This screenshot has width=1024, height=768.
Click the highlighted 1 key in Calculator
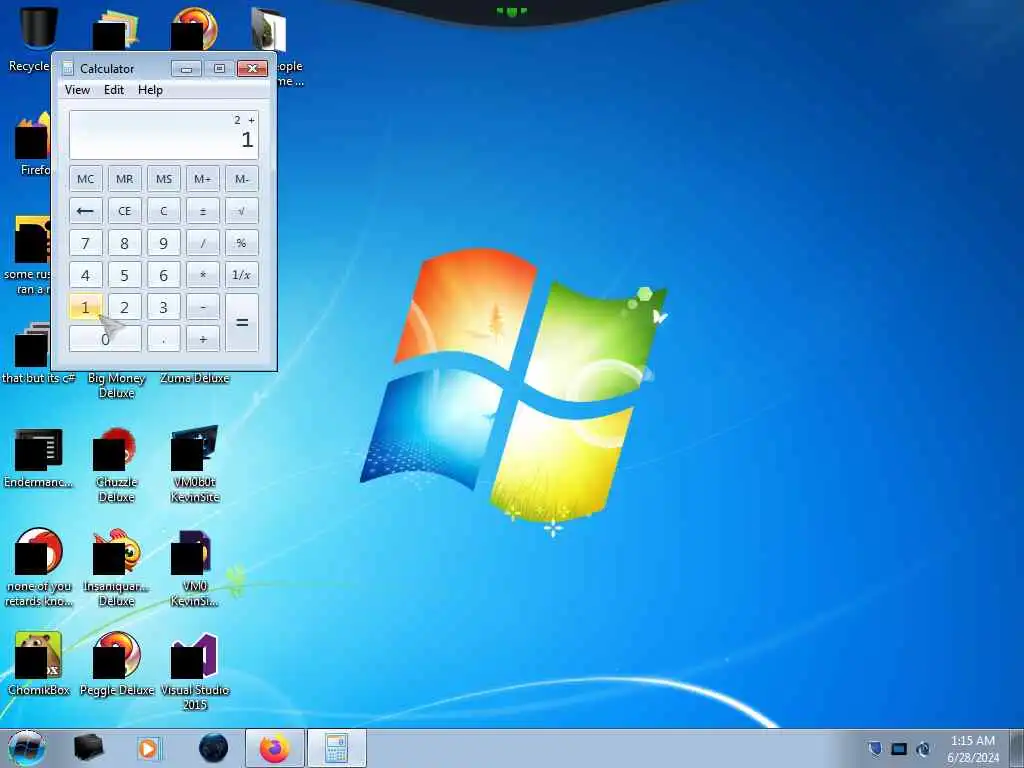(x=86, y=307)
